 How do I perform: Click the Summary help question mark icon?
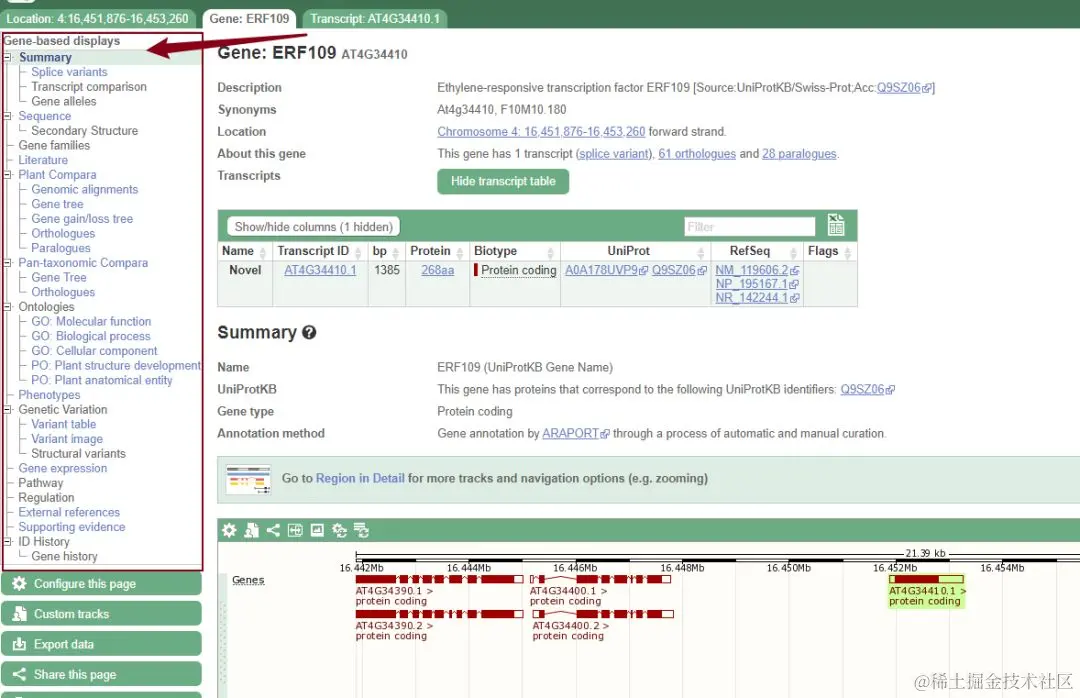pyautogui.click(x=309, y=333)
